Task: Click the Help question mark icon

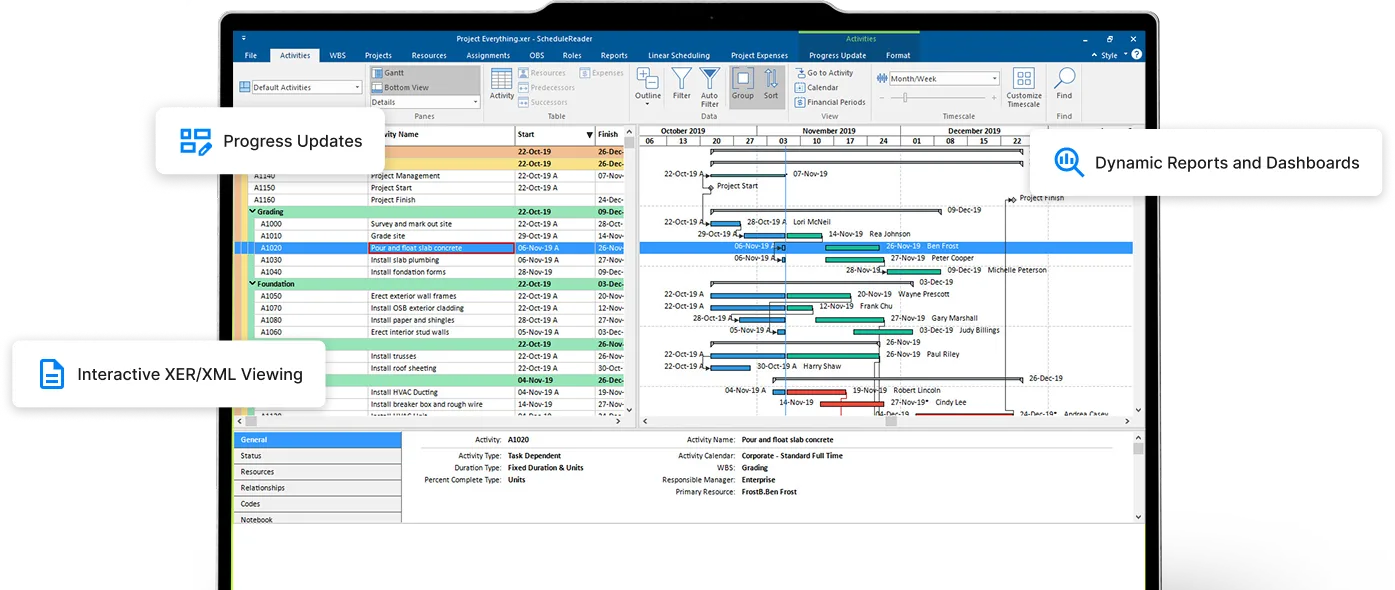Action: [x=1136, y=54]
